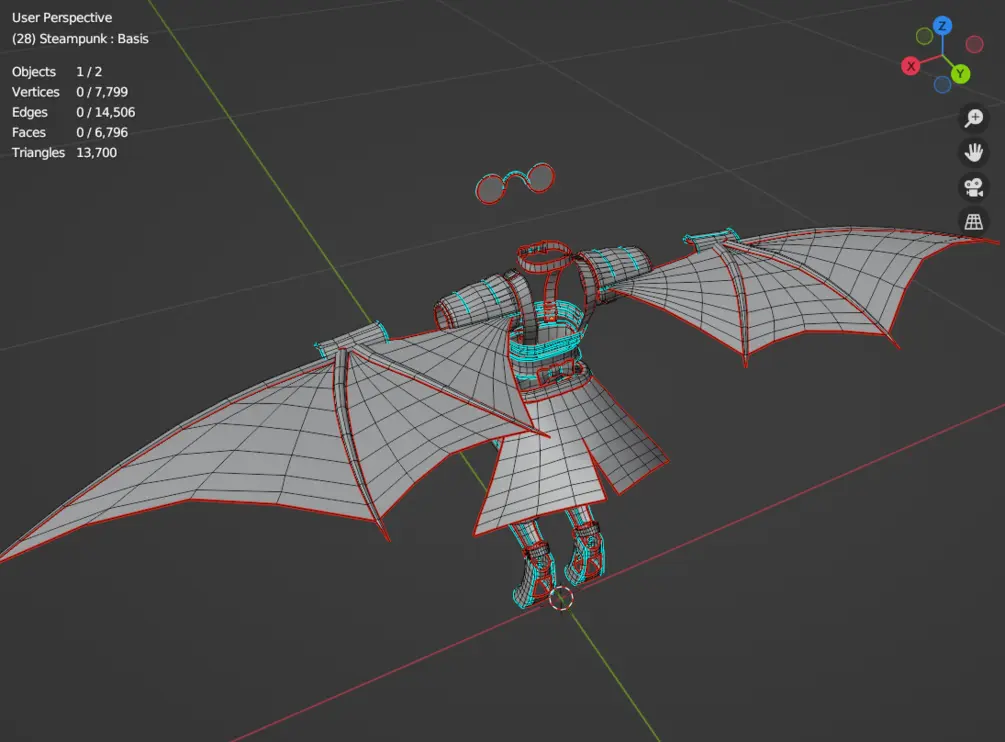Select the round goggles above the model
This screenshot has height=742, width=1005.
[x=513, y=184]
